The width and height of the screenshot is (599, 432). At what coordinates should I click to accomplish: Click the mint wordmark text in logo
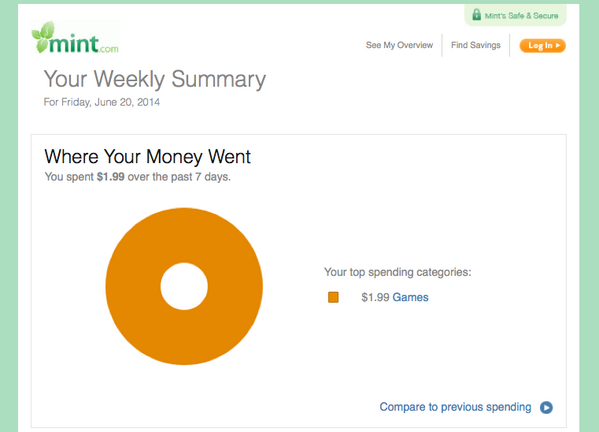click(74, 44)
